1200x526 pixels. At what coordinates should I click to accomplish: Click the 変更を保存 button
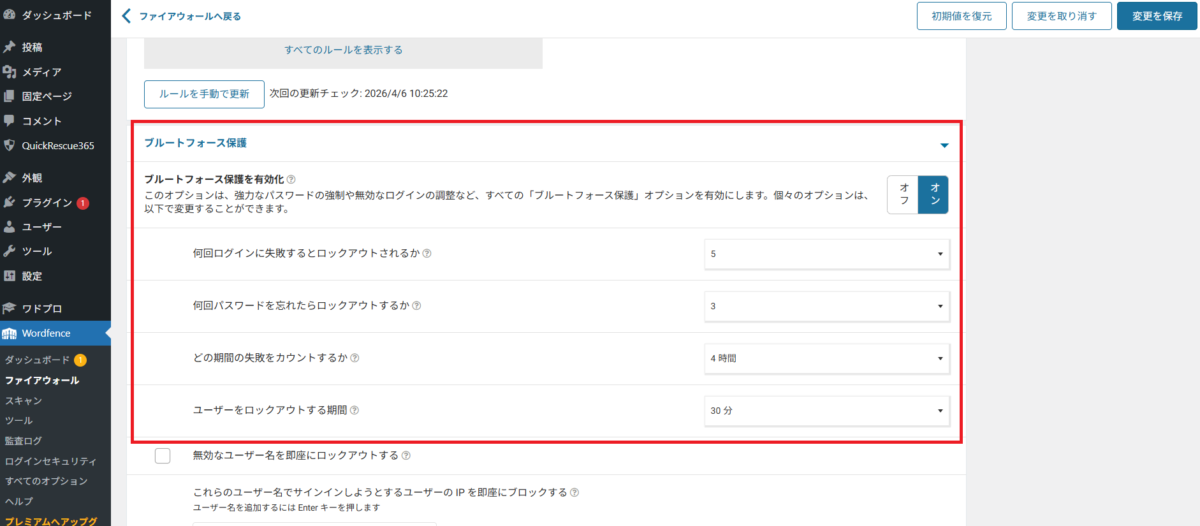(x=1156, y=16)
